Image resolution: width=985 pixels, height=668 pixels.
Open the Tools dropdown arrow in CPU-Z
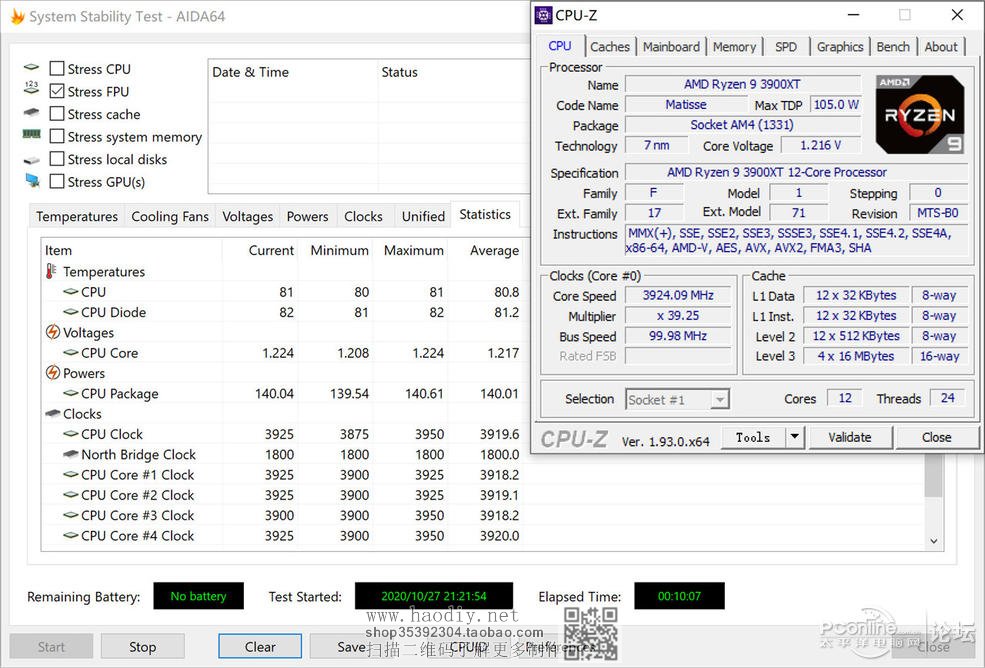tap(794, 437)
